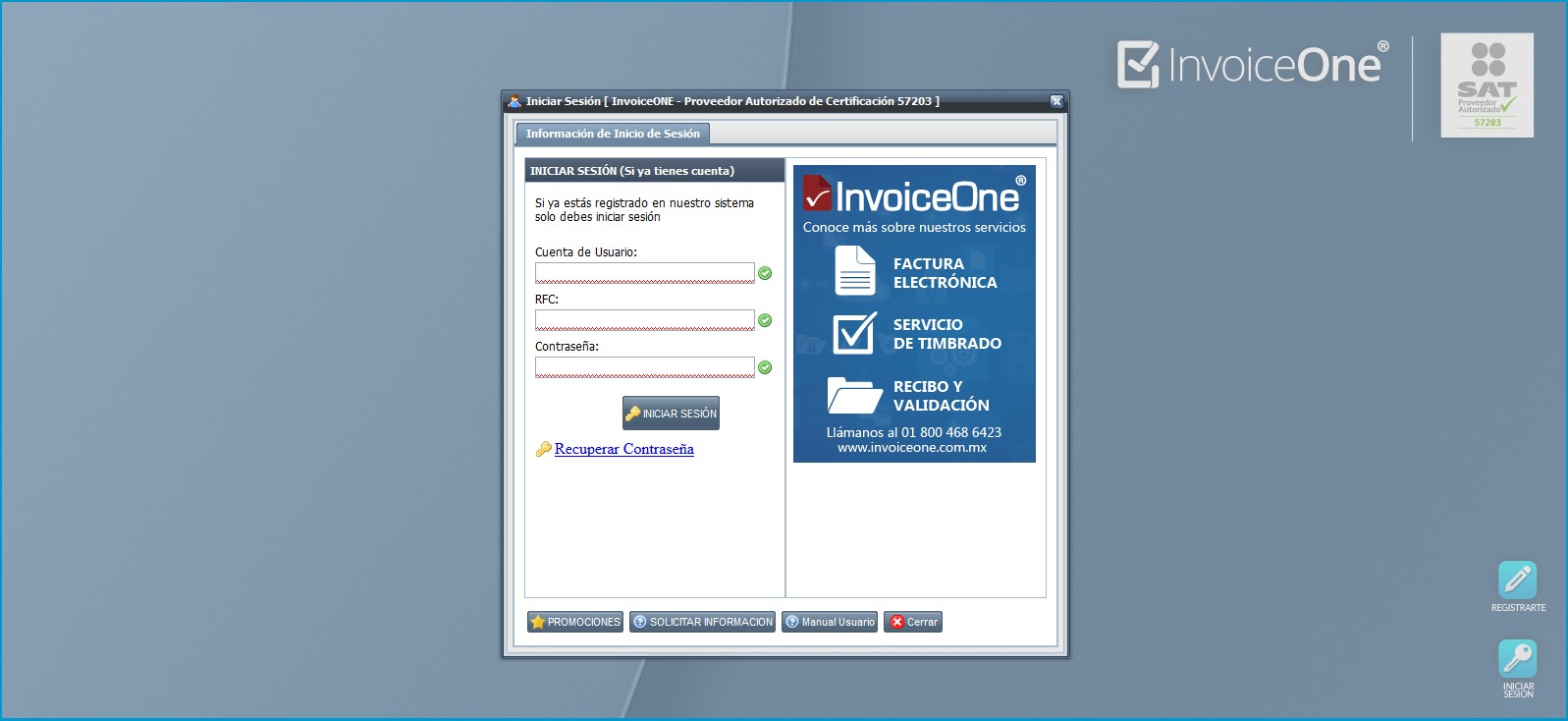Click the SOLICITAR INFORMACION button

[702, 622]
